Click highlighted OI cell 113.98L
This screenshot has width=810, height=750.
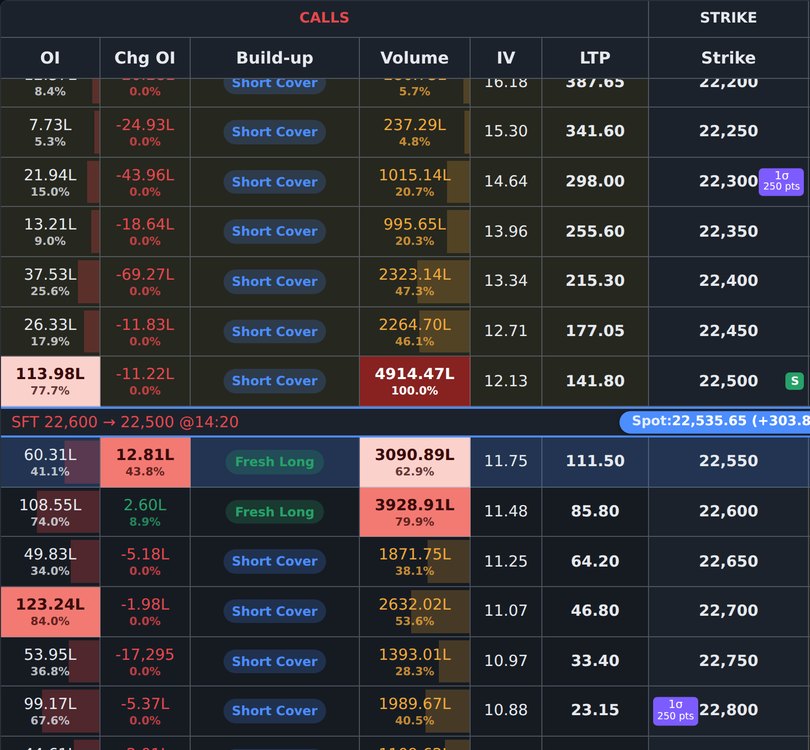pos(50,381)
